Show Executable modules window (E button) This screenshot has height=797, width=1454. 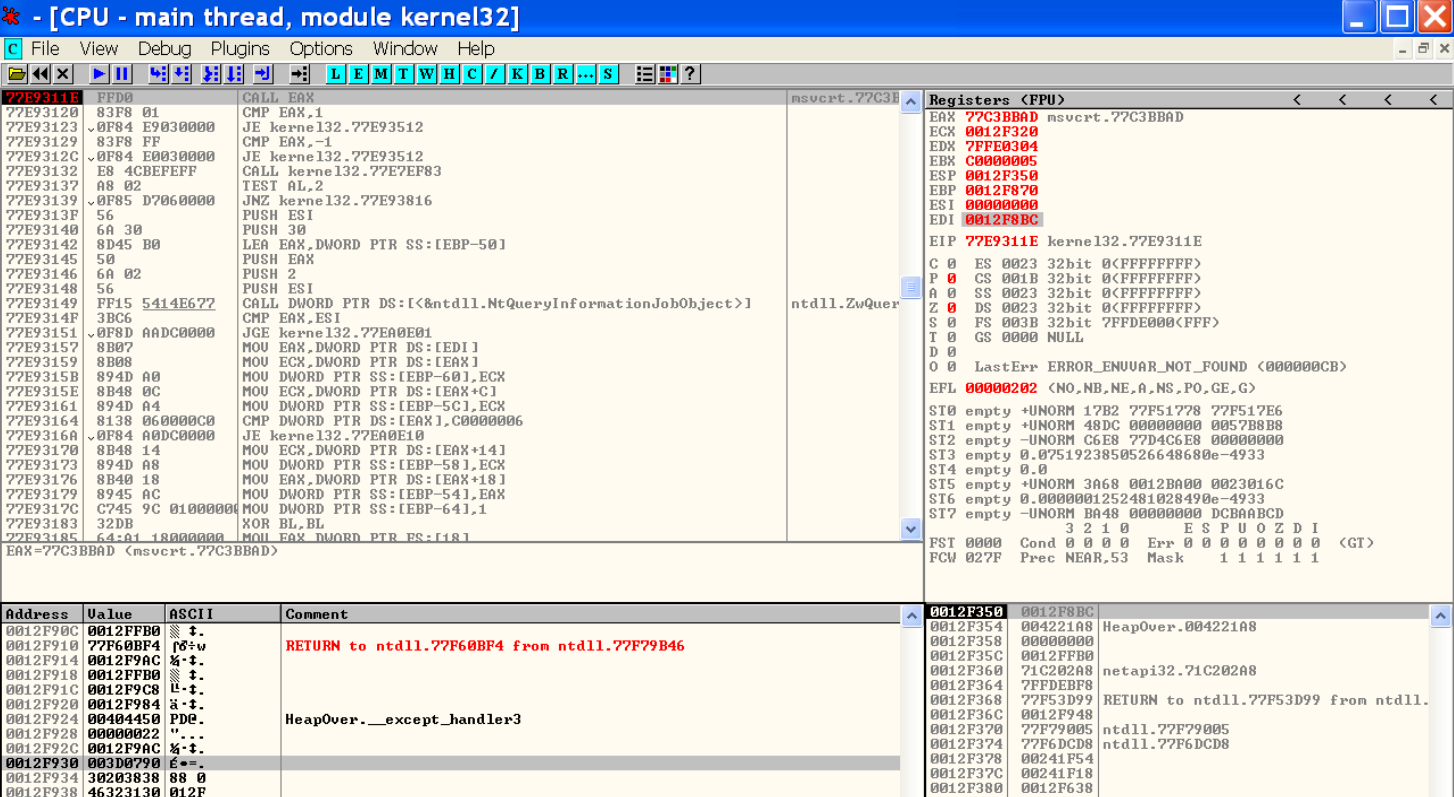[358, 74]
